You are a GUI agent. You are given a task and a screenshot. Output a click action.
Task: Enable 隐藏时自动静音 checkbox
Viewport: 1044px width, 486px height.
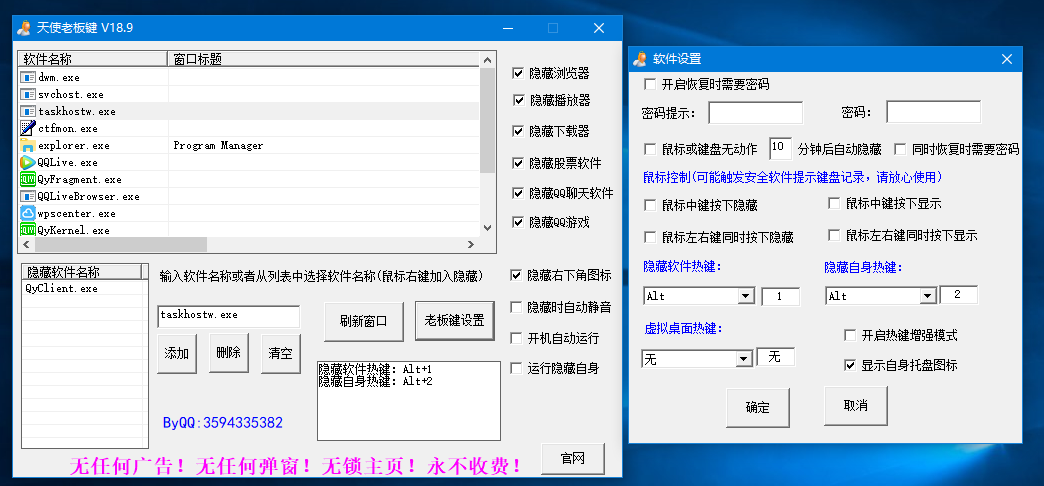click(x=516, y=307)
